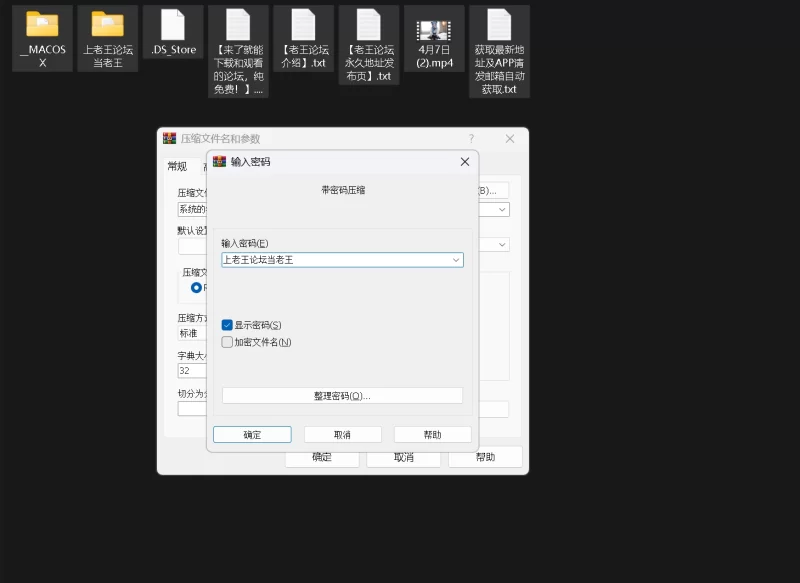Enable the 加密文件名 checkbox
Viewport: 800px width, 583px height.
click(227, 342)
